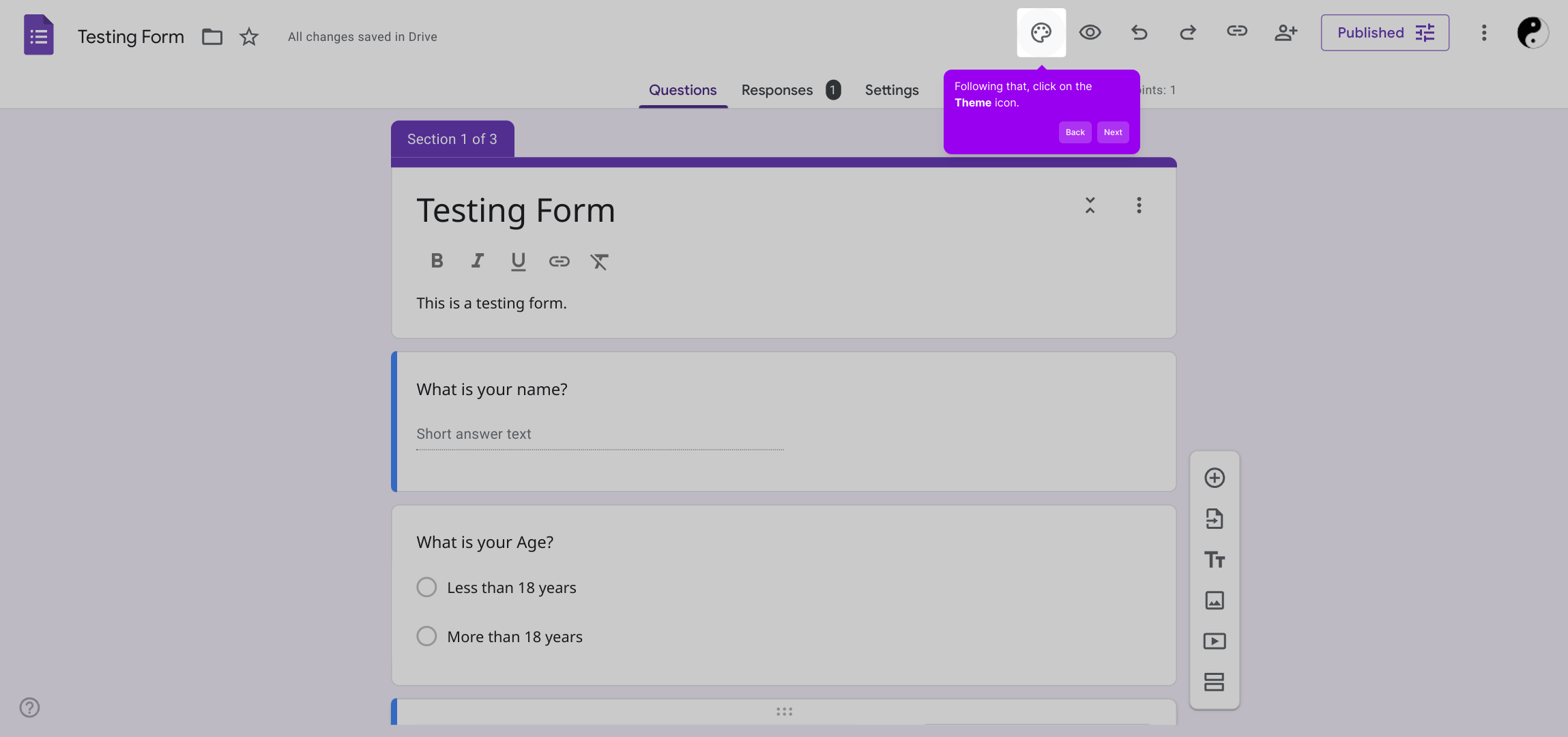Copy responder link icon
The image size is (1568, 737).
pyautogui.click(x=1236, y=31)
